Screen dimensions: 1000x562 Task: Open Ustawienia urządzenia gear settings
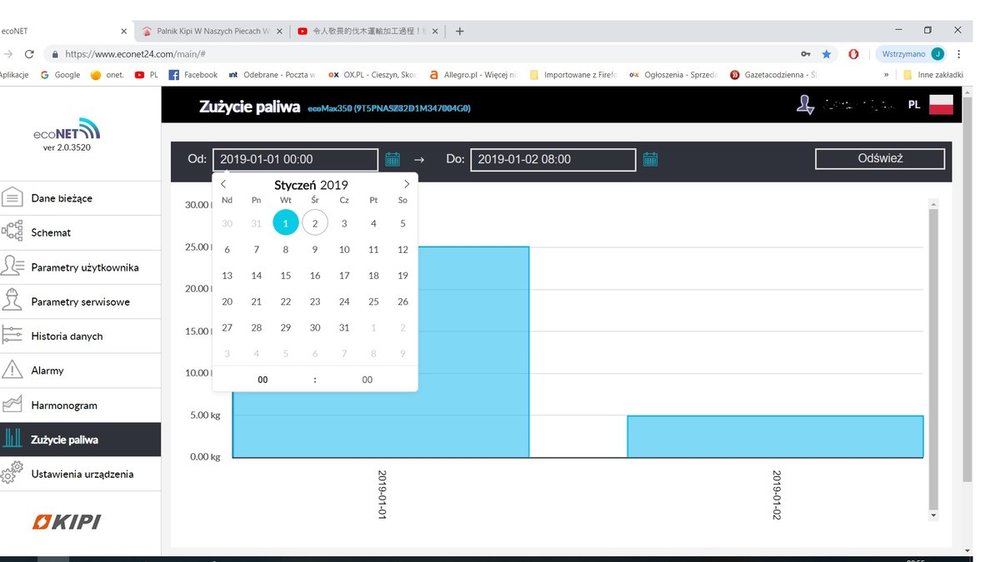[x=80, y=474]
